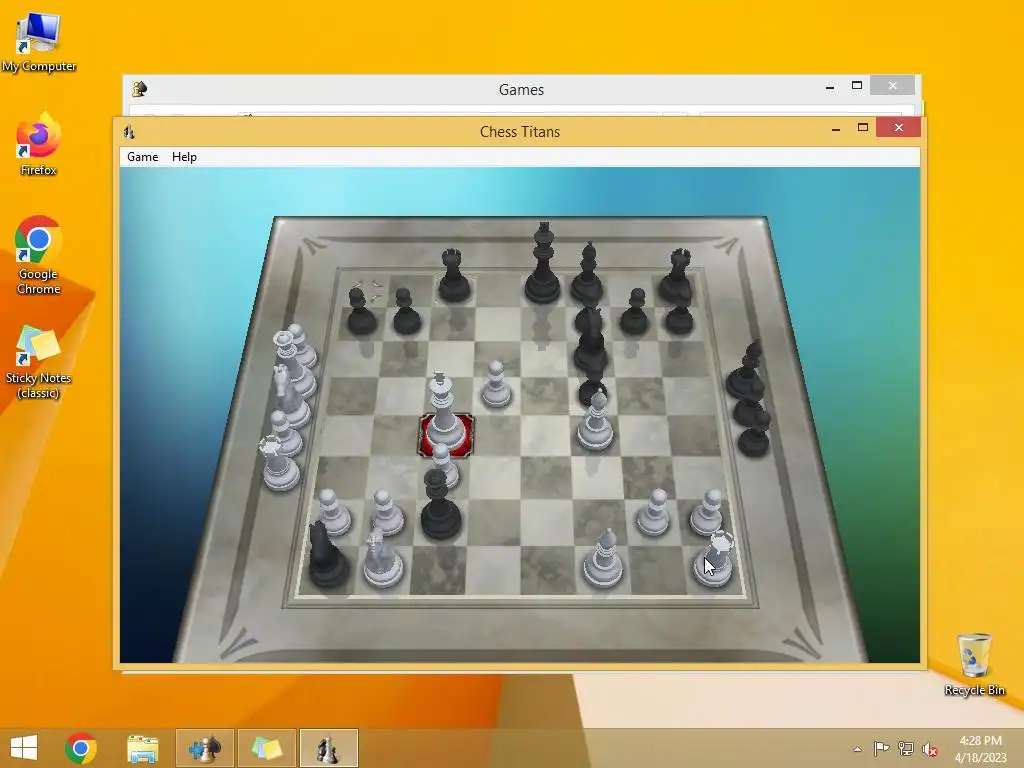Select the white bishop in the board's middle
Image resolution: width=1024 pixels, height=768 pixels.
pyautogui.click(x=595, y=421)
